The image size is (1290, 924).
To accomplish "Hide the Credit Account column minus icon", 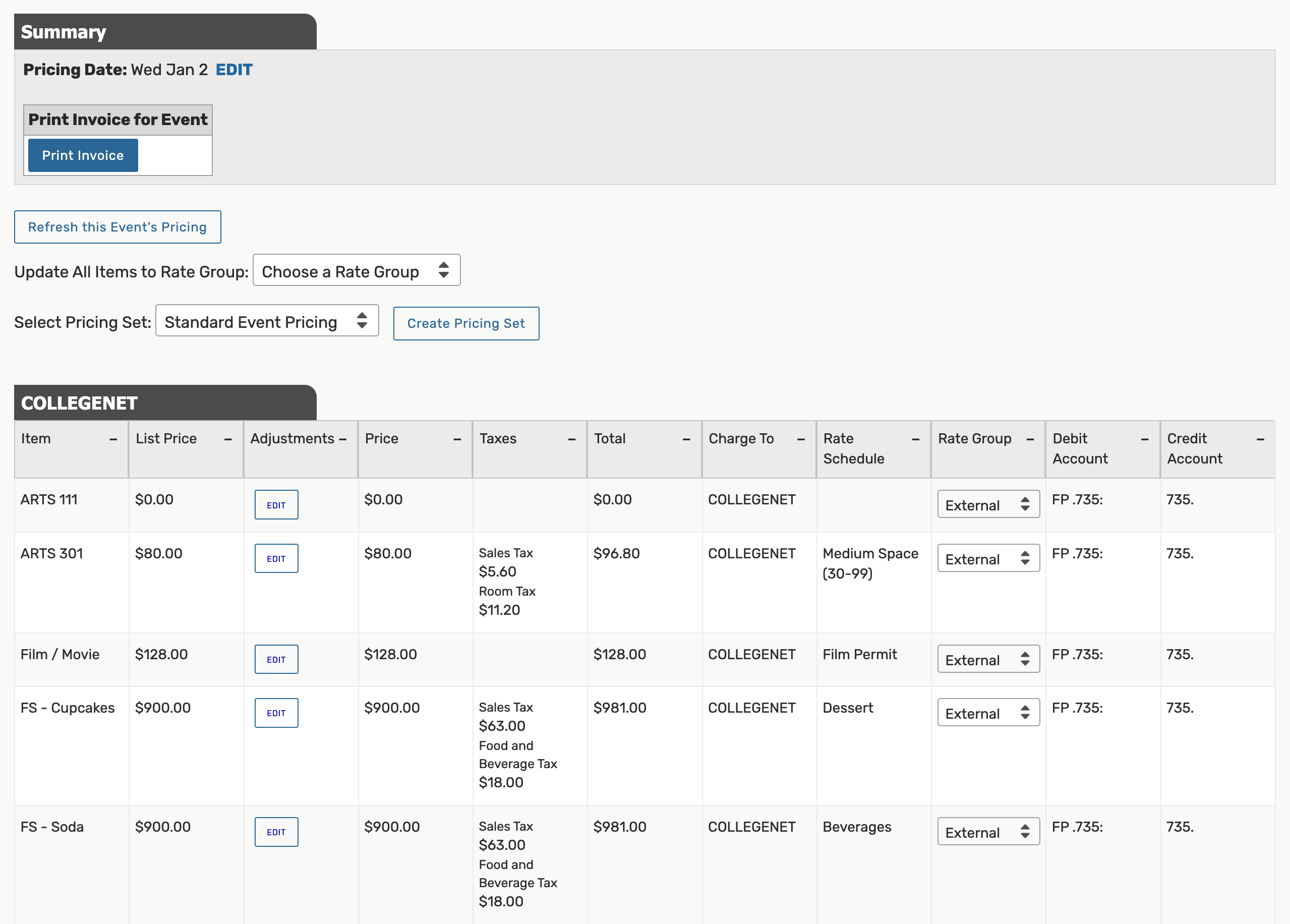I will click(1260, 439).
